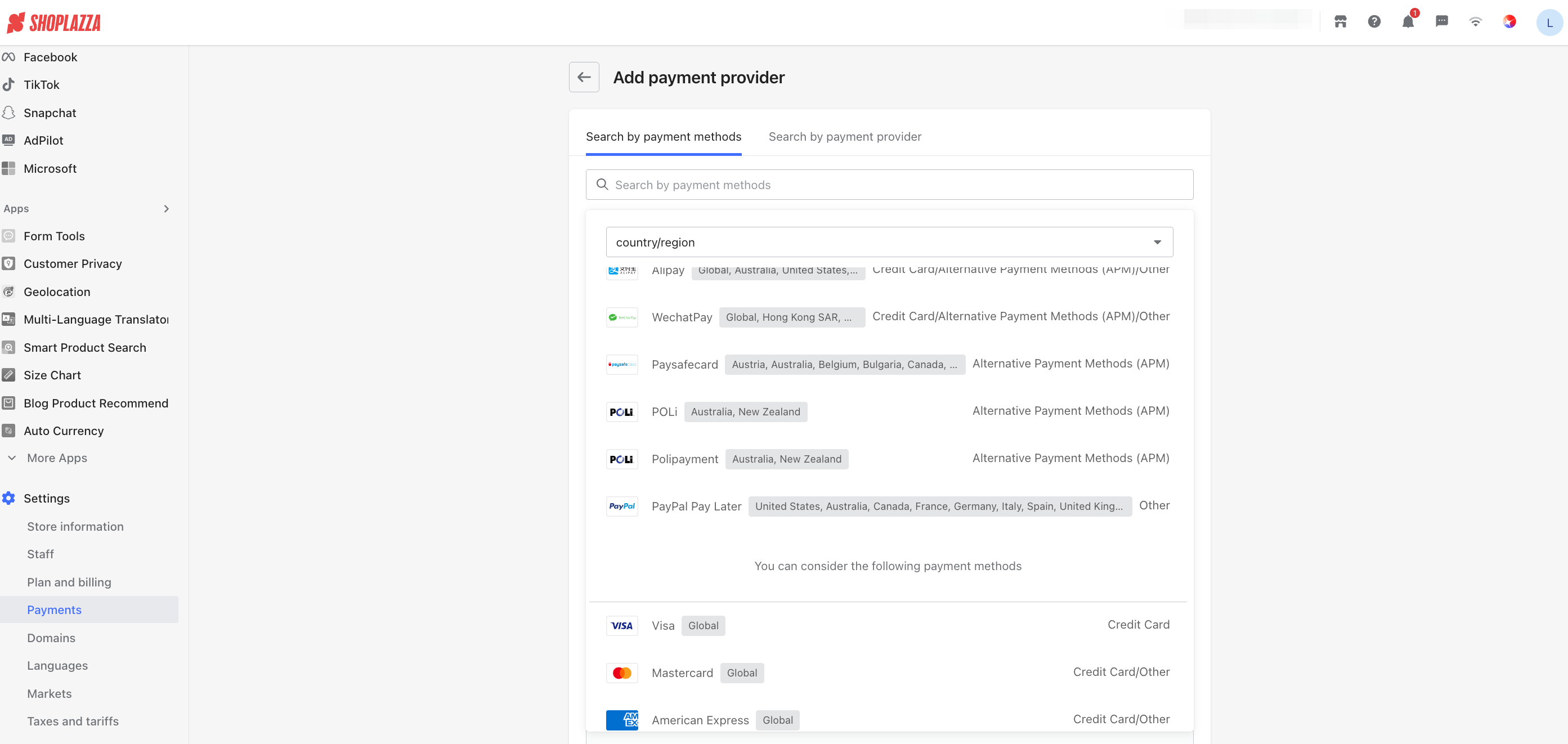Open the country/region dropdown
Screen dimensions: 1568x744
coord(889,243)
